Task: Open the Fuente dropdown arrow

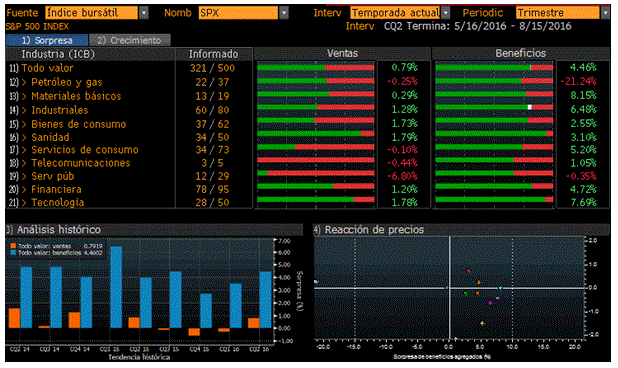Action: coord(144,13)
